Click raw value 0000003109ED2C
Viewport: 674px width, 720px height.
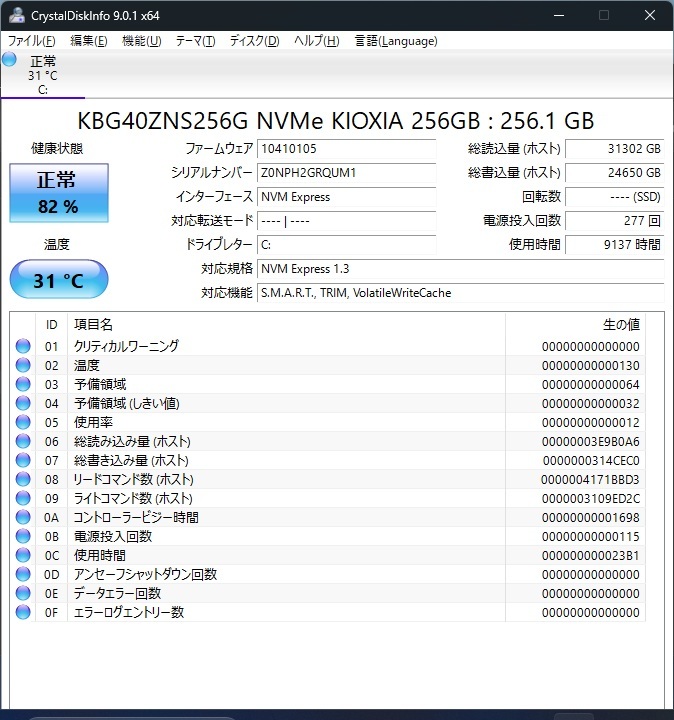(x=590, y=499)
